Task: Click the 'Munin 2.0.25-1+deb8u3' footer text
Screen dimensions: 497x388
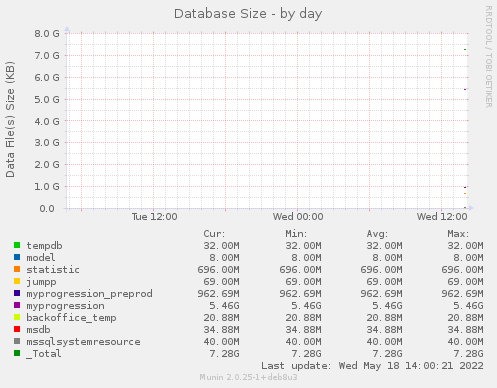Action: click(248, 377)
